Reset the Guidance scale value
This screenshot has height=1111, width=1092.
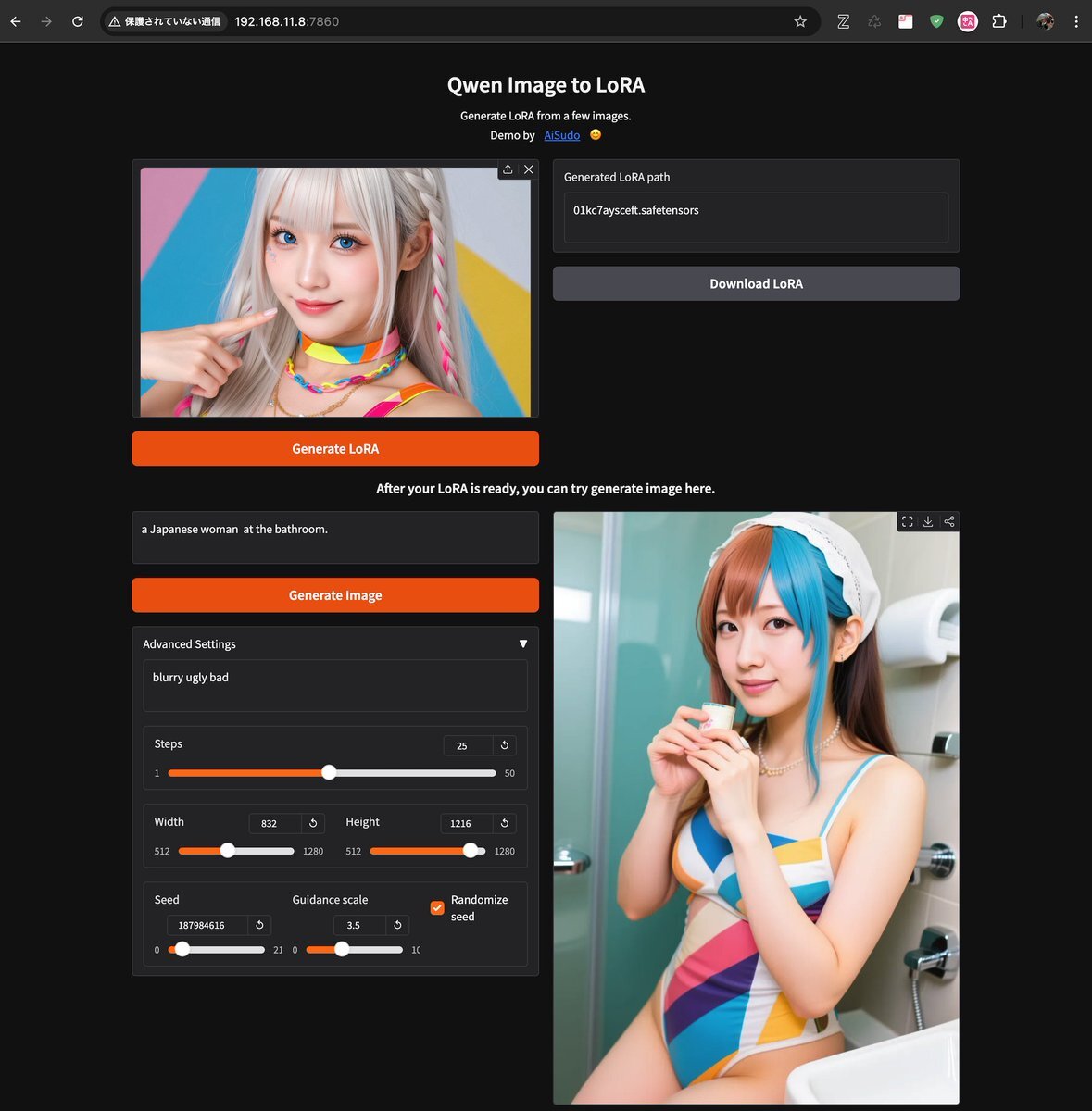(x=397, y=925)
